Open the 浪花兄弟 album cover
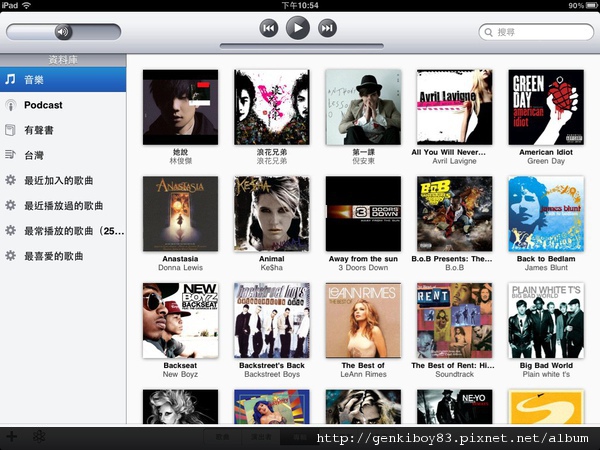Screen dimensions: 600x450 coord(272,107)
